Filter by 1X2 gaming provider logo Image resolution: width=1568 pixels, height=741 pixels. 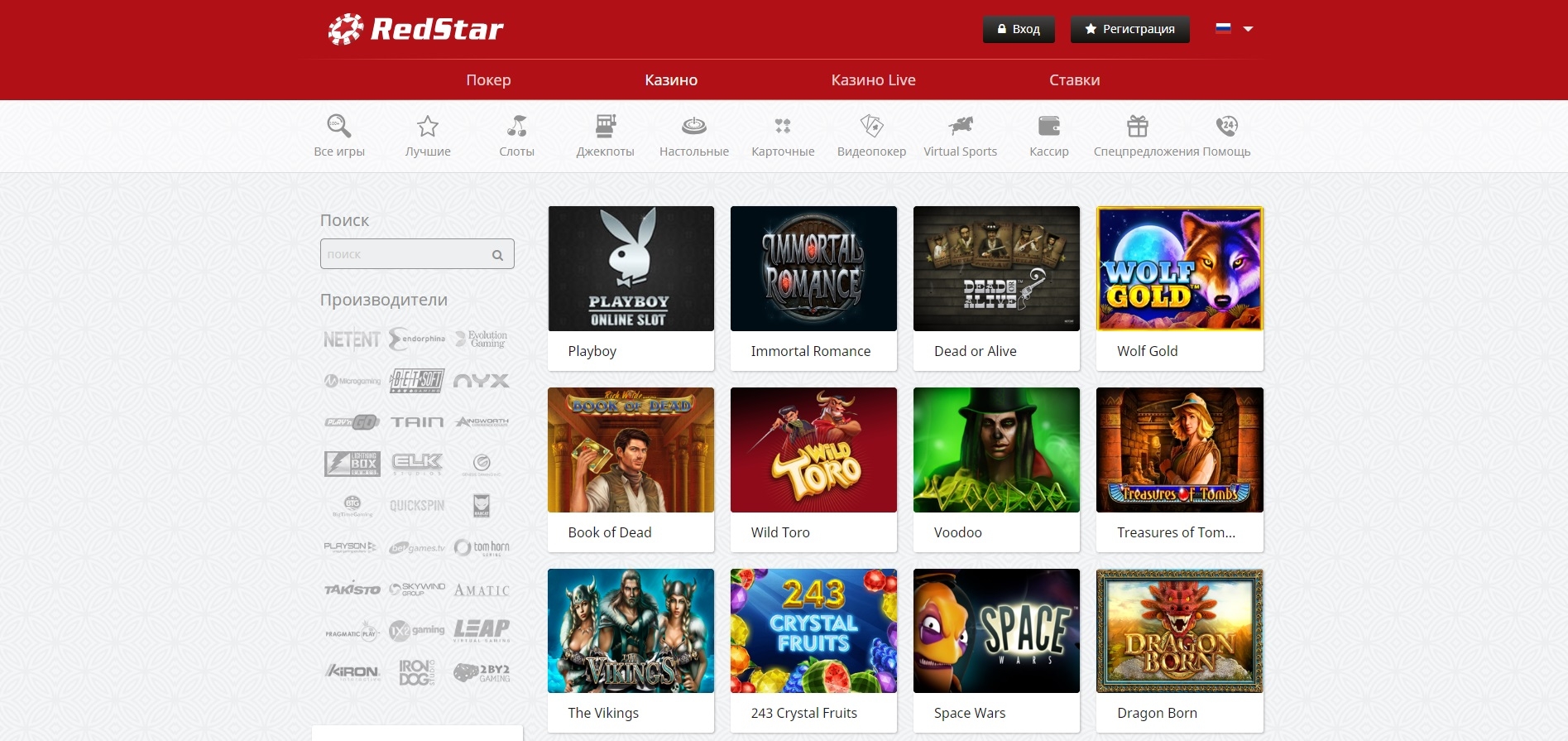pos(417,630)
